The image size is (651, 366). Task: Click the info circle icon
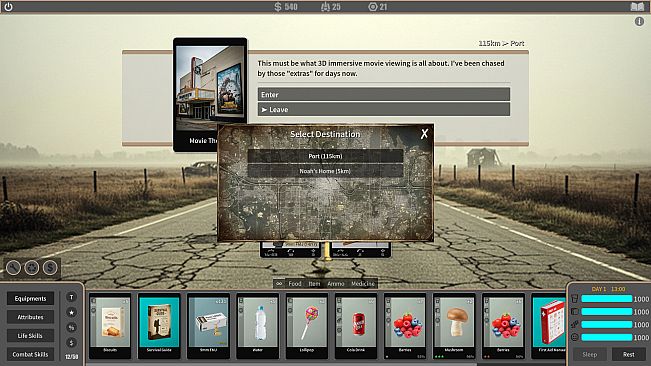[x=639, y=22]
